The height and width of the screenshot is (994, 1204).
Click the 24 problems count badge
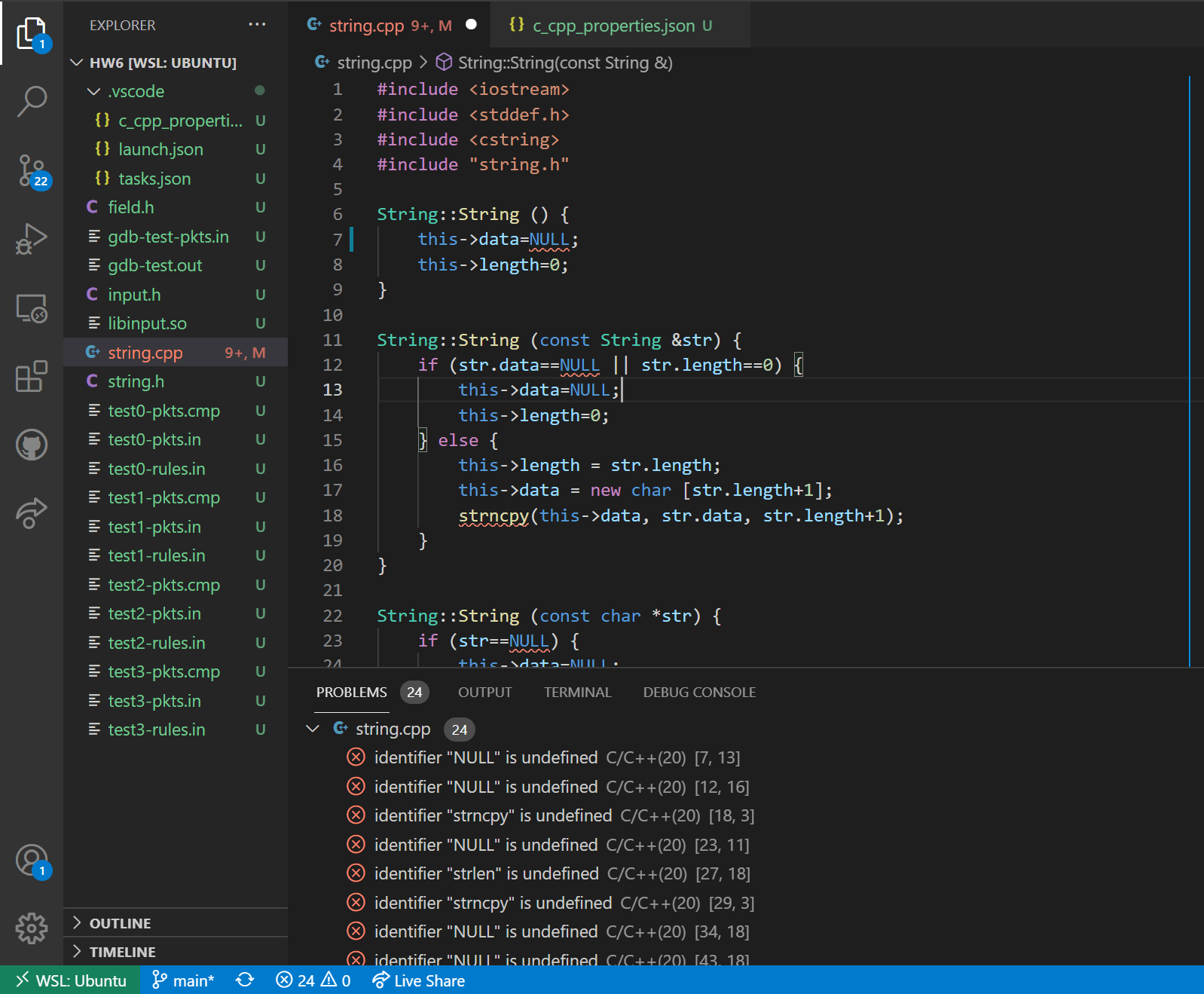tap(414, 693)
